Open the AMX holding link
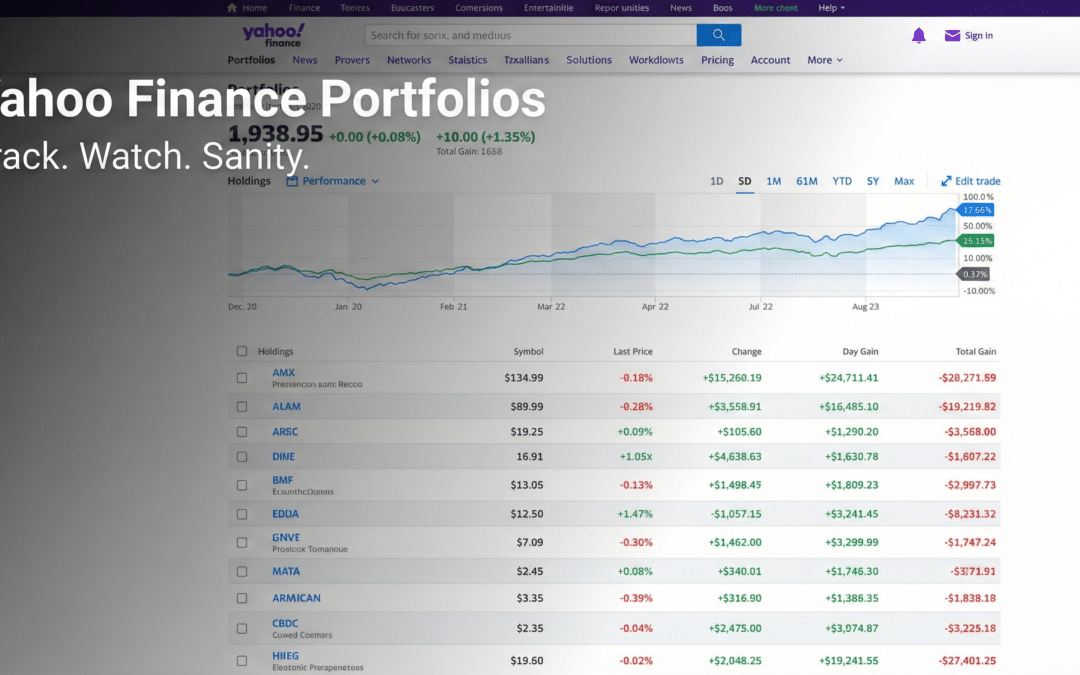 click(283, 373)
